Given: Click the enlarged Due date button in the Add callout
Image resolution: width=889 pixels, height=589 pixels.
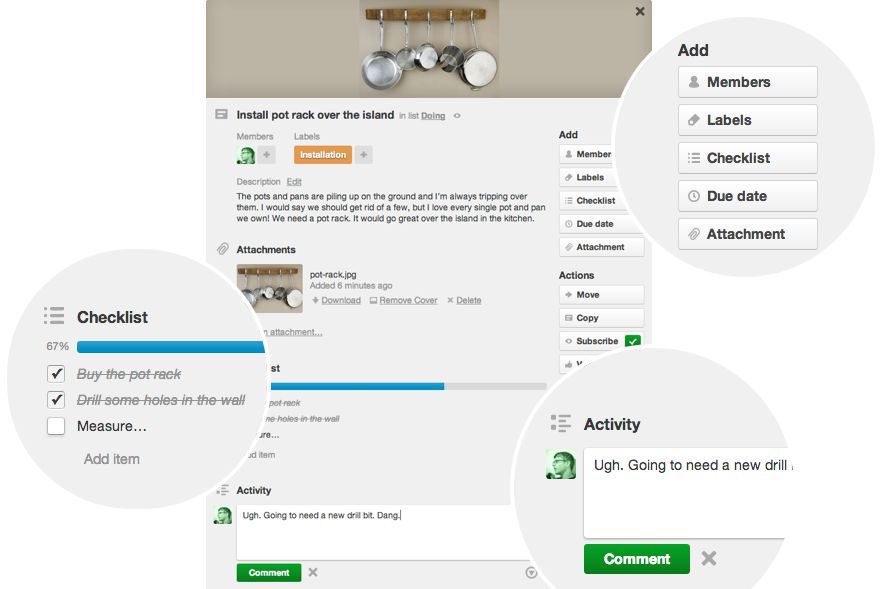Looking at the screenshot, I should click(748, 196).
